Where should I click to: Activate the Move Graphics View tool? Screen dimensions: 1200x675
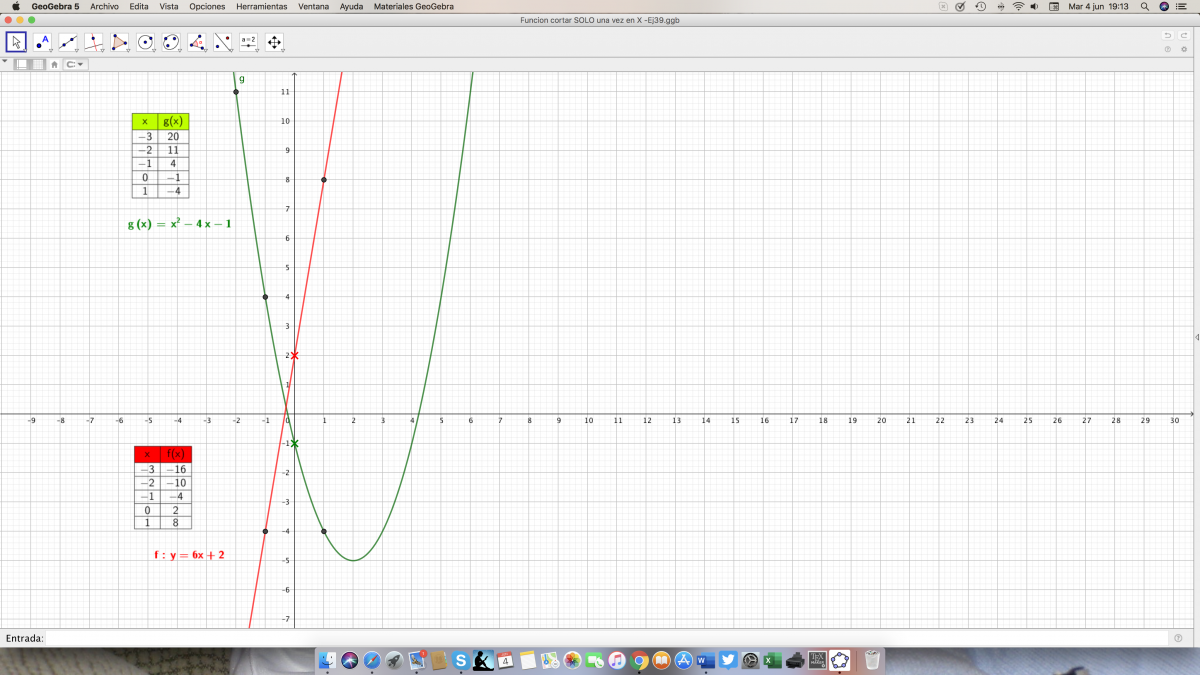274,42
